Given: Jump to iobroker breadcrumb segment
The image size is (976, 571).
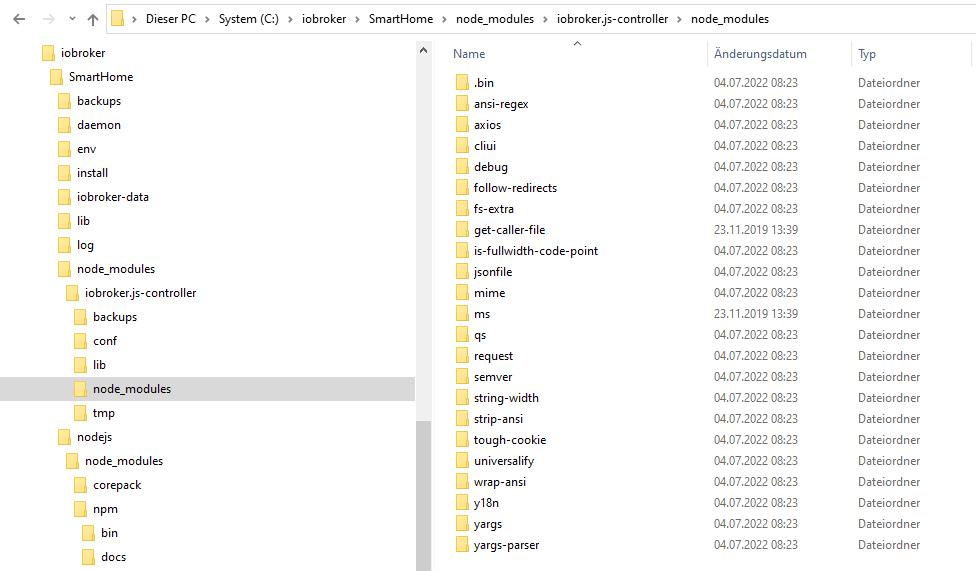Looking at the screenshot, I should pos(324,19).
